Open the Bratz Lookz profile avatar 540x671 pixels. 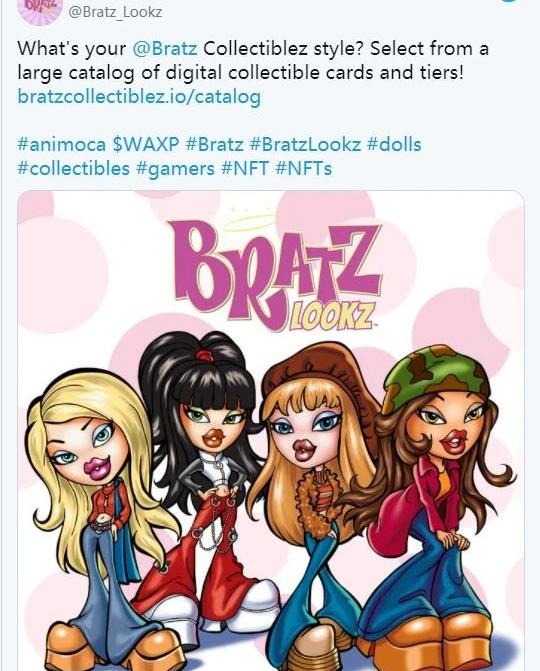coord(42,9)
